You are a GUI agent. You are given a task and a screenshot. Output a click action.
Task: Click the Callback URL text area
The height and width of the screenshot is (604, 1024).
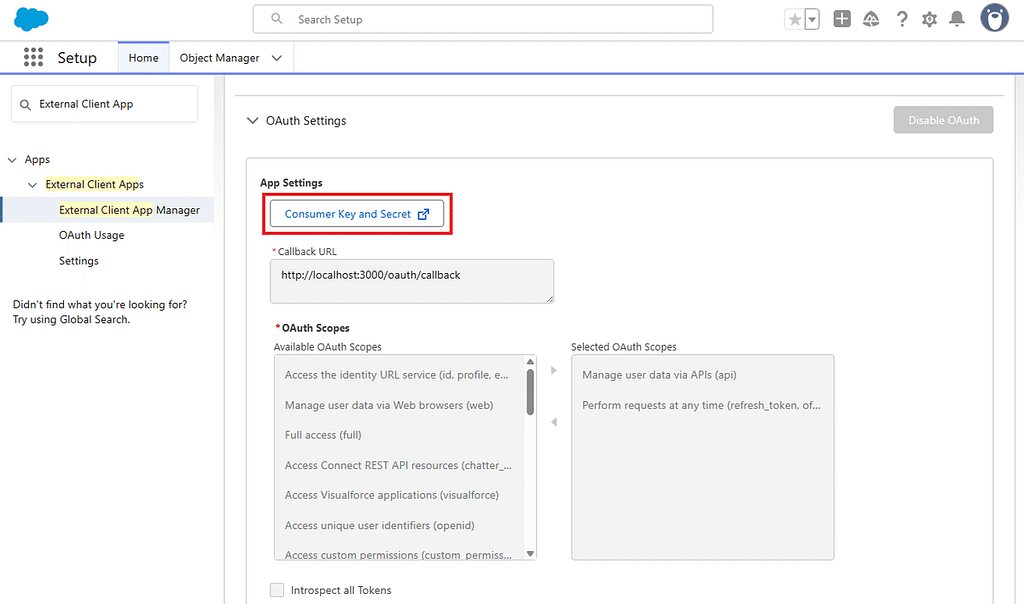411,281
